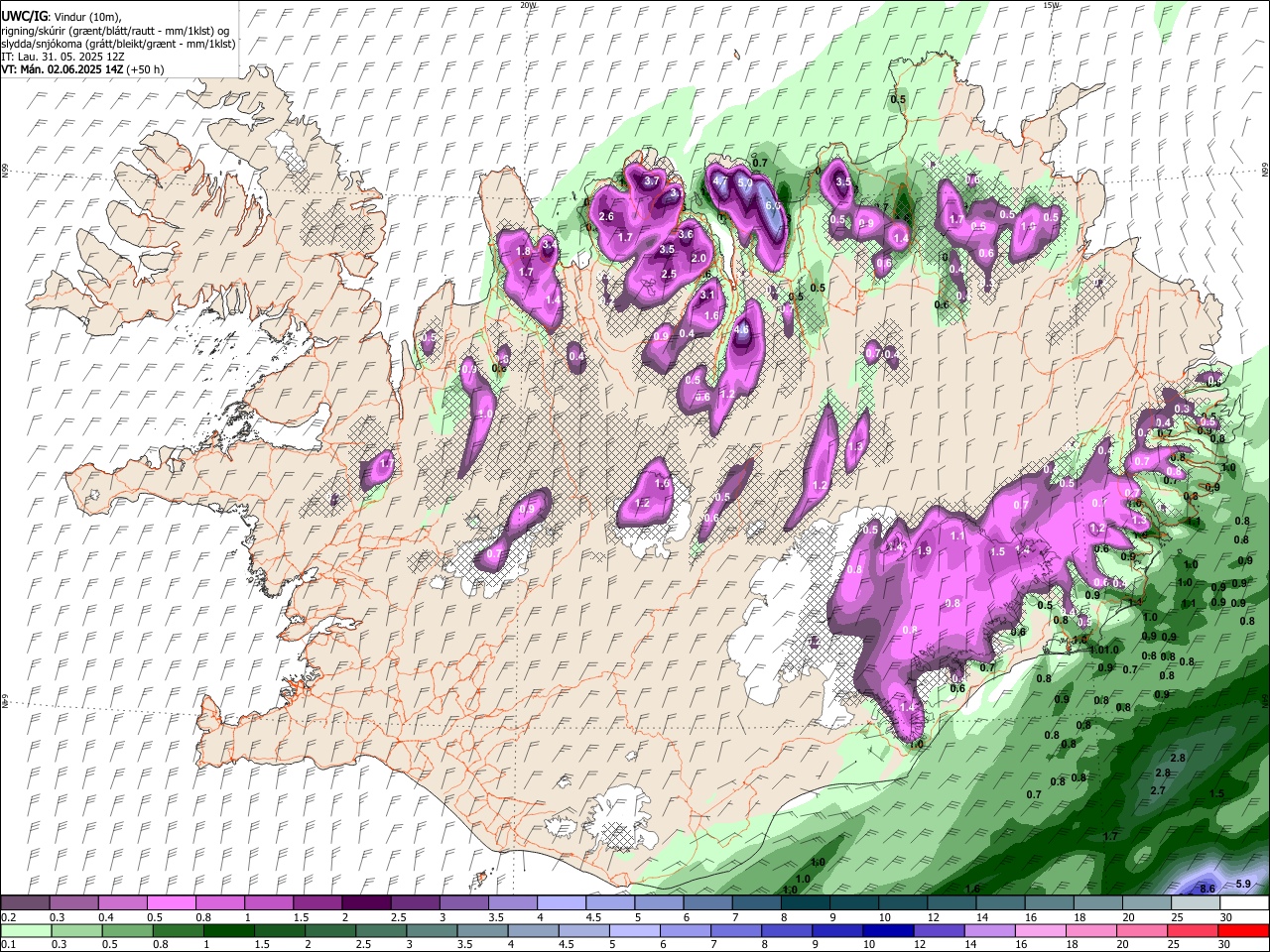Click the "8.6" value in the ocean
This screenshot has height=952, width=1270.
tap(1207, 889)
